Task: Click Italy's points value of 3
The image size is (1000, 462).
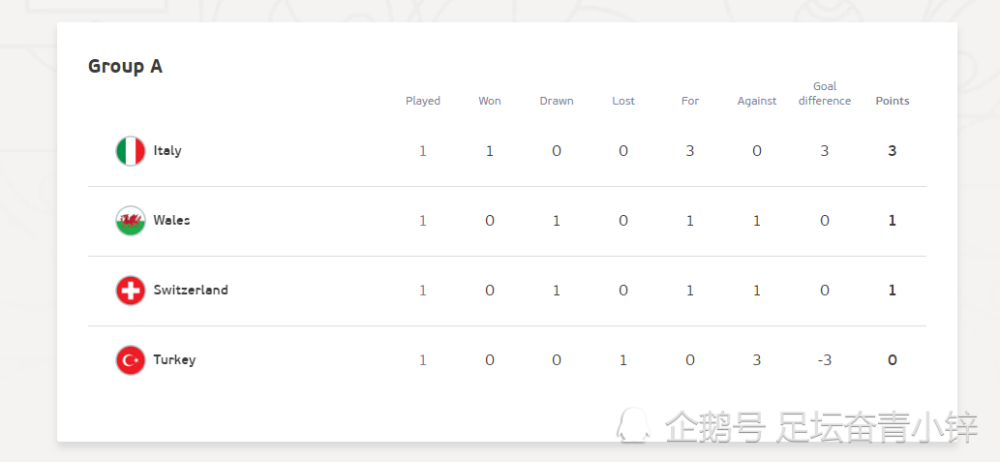Action: click(x=892, y=151)
